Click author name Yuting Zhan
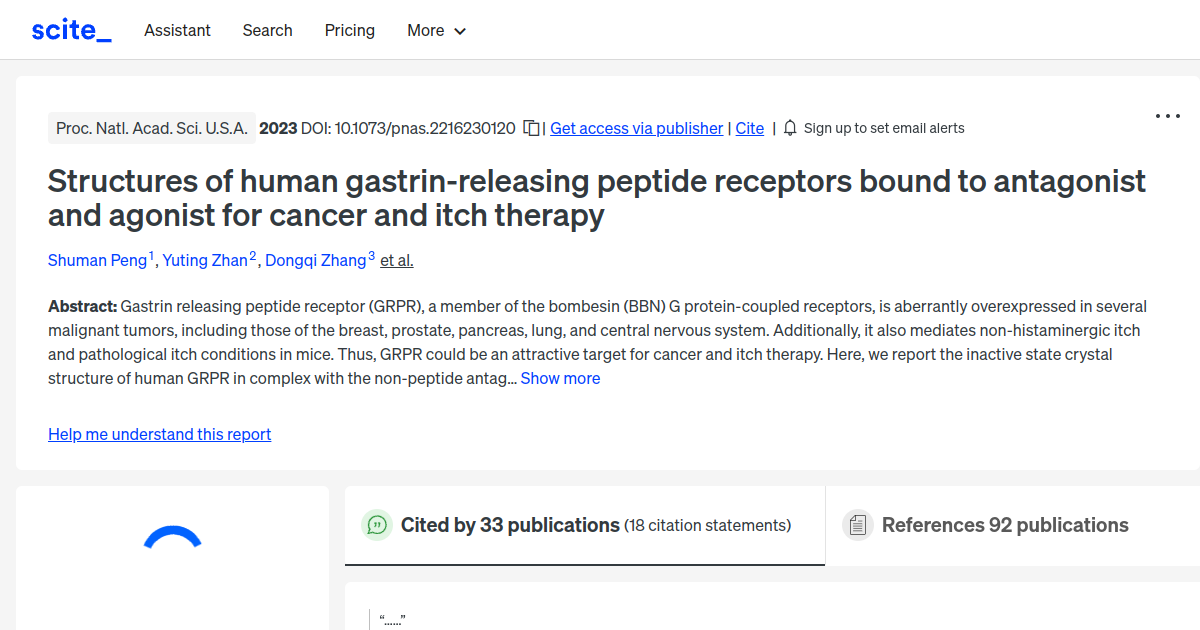 (x=204, y=260)
